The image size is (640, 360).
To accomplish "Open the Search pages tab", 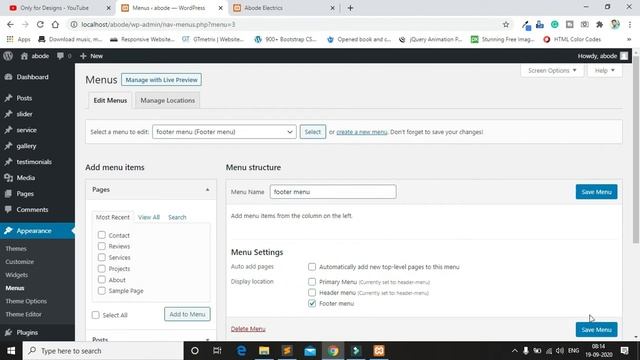I will click(177, 217).
